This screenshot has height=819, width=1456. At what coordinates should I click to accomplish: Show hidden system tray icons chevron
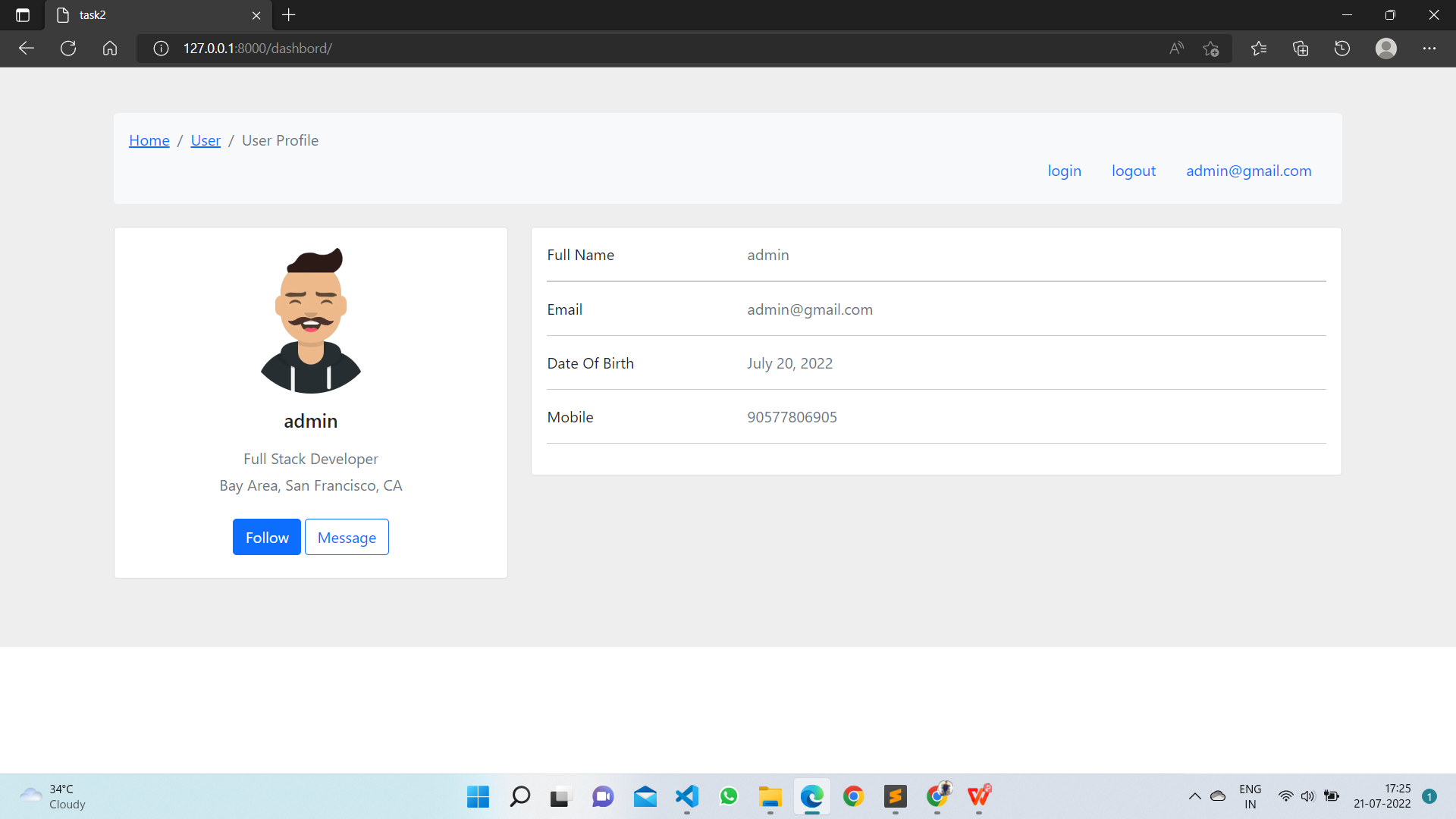point(1195,796)
